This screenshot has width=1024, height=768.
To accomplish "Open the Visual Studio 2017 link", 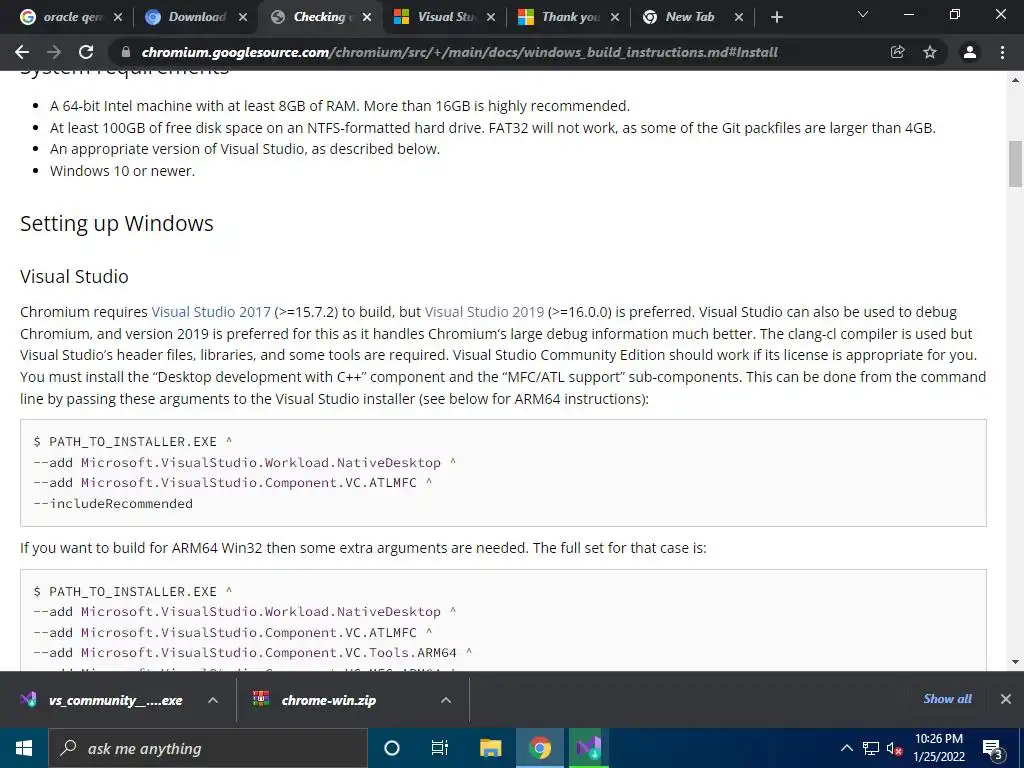I will click(x=211, y=312).
